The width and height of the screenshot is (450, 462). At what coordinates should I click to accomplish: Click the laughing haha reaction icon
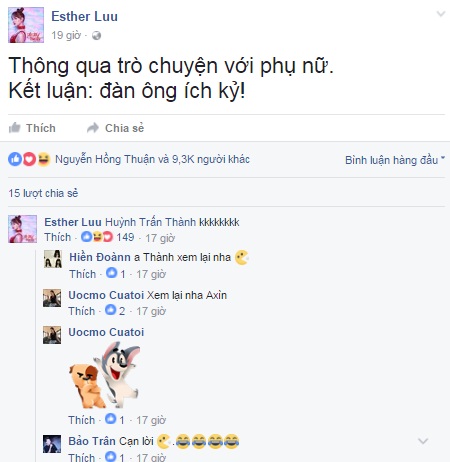[x=44, y=159]
